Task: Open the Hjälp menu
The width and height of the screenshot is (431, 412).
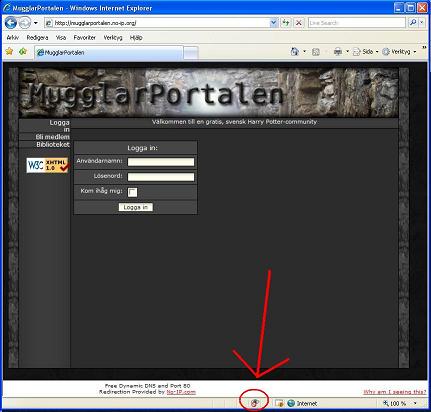Action: pos(136,38)
